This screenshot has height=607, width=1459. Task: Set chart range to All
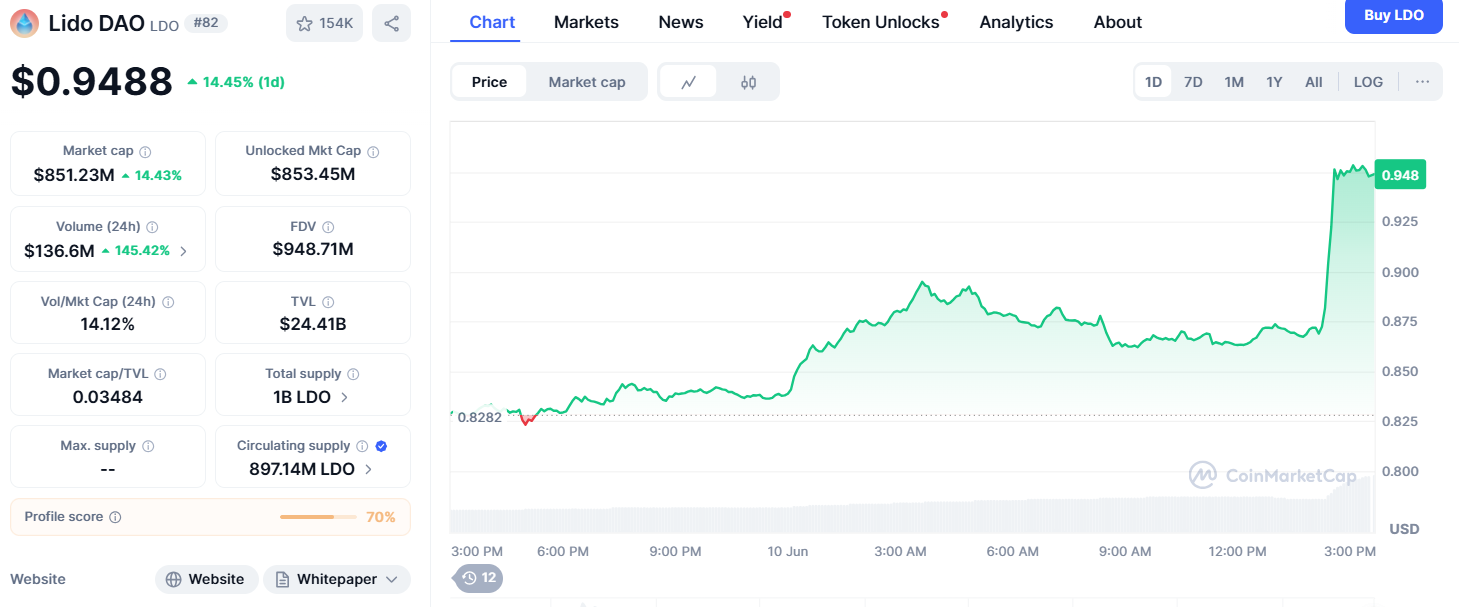click(1314, 82)
